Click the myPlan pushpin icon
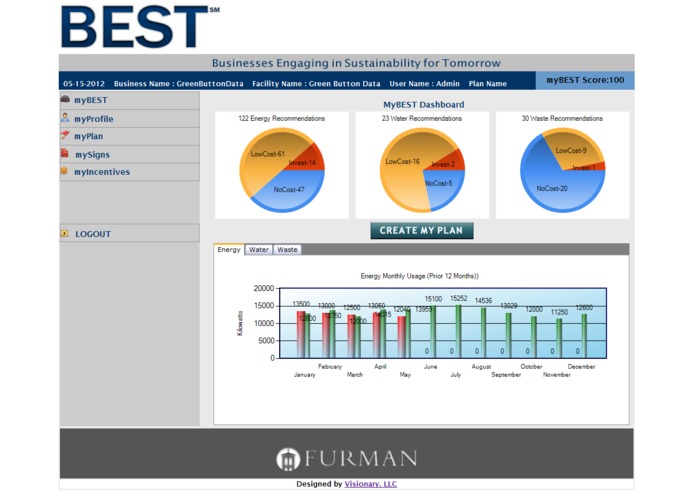This screenshot has width=695, height=494. point(65,135)
